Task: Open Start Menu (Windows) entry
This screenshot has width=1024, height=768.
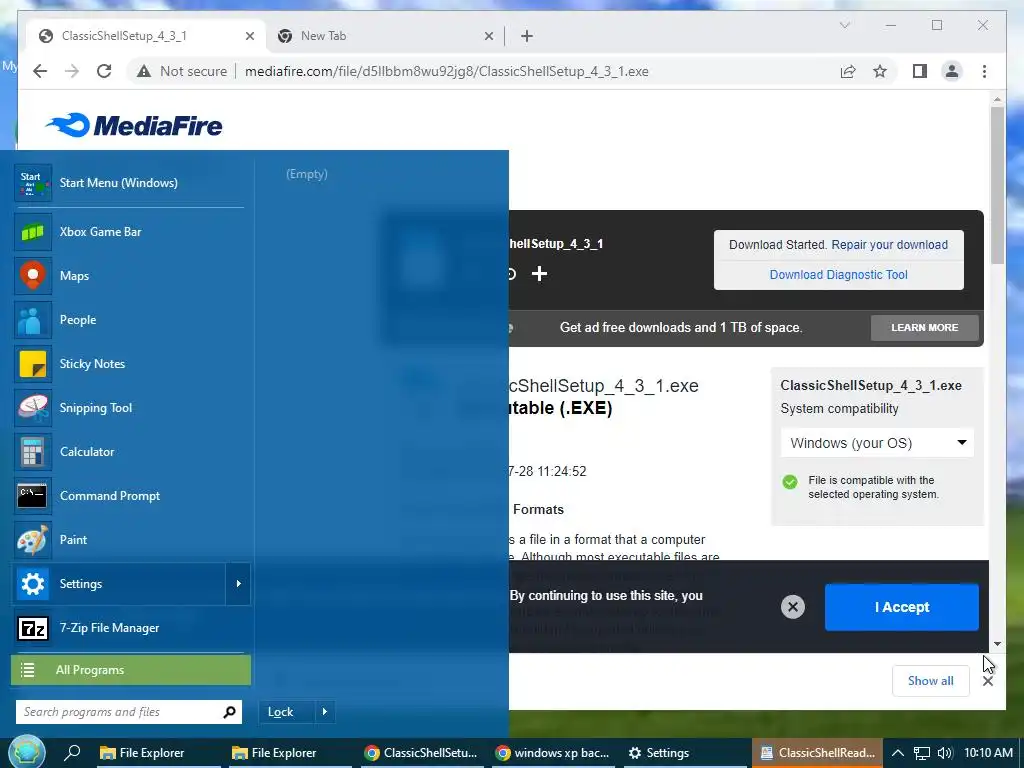Action: tap(131, 183)
